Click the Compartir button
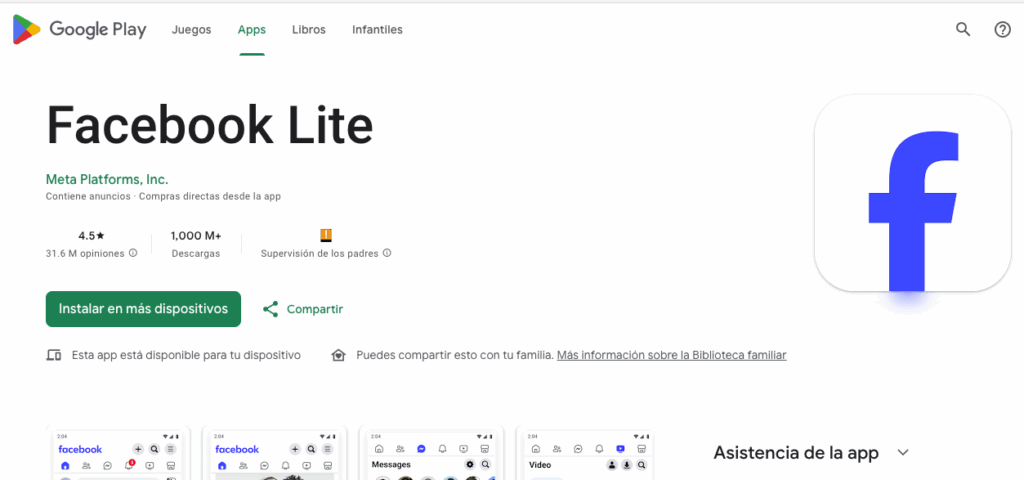 click(x=302, y=309)
